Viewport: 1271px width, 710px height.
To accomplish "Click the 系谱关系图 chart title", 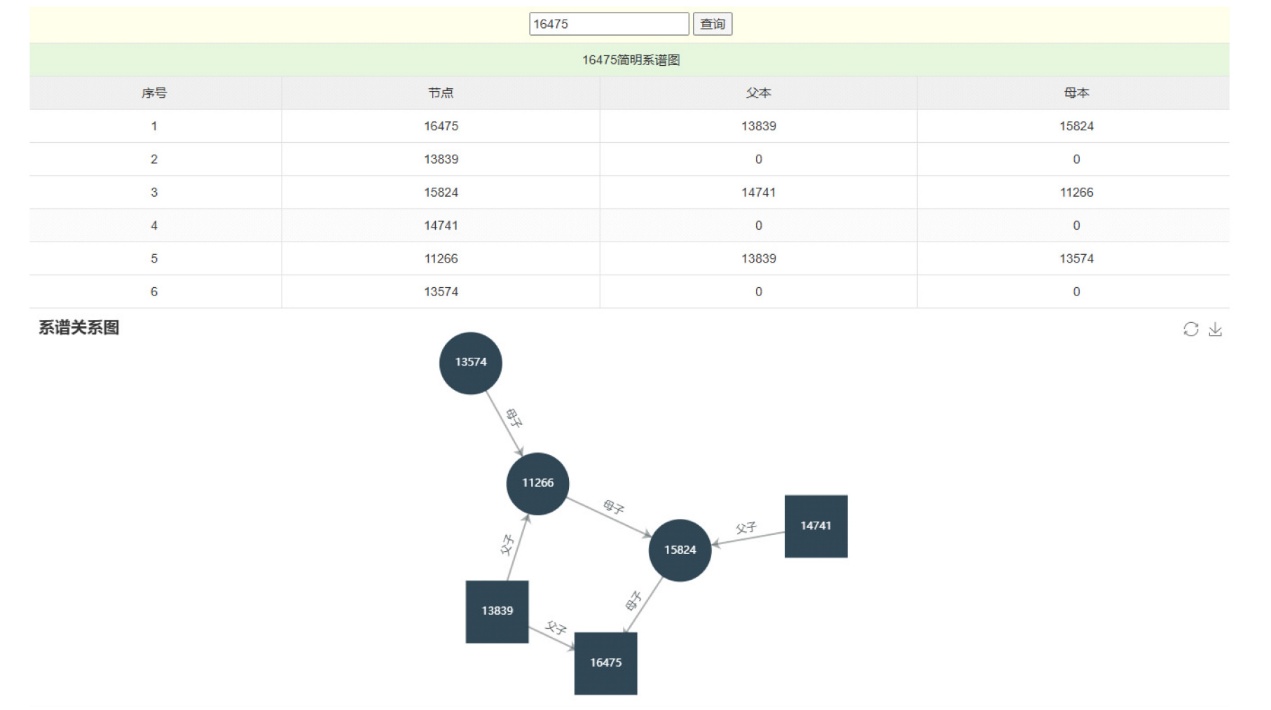I will click(x=79, y=328).
